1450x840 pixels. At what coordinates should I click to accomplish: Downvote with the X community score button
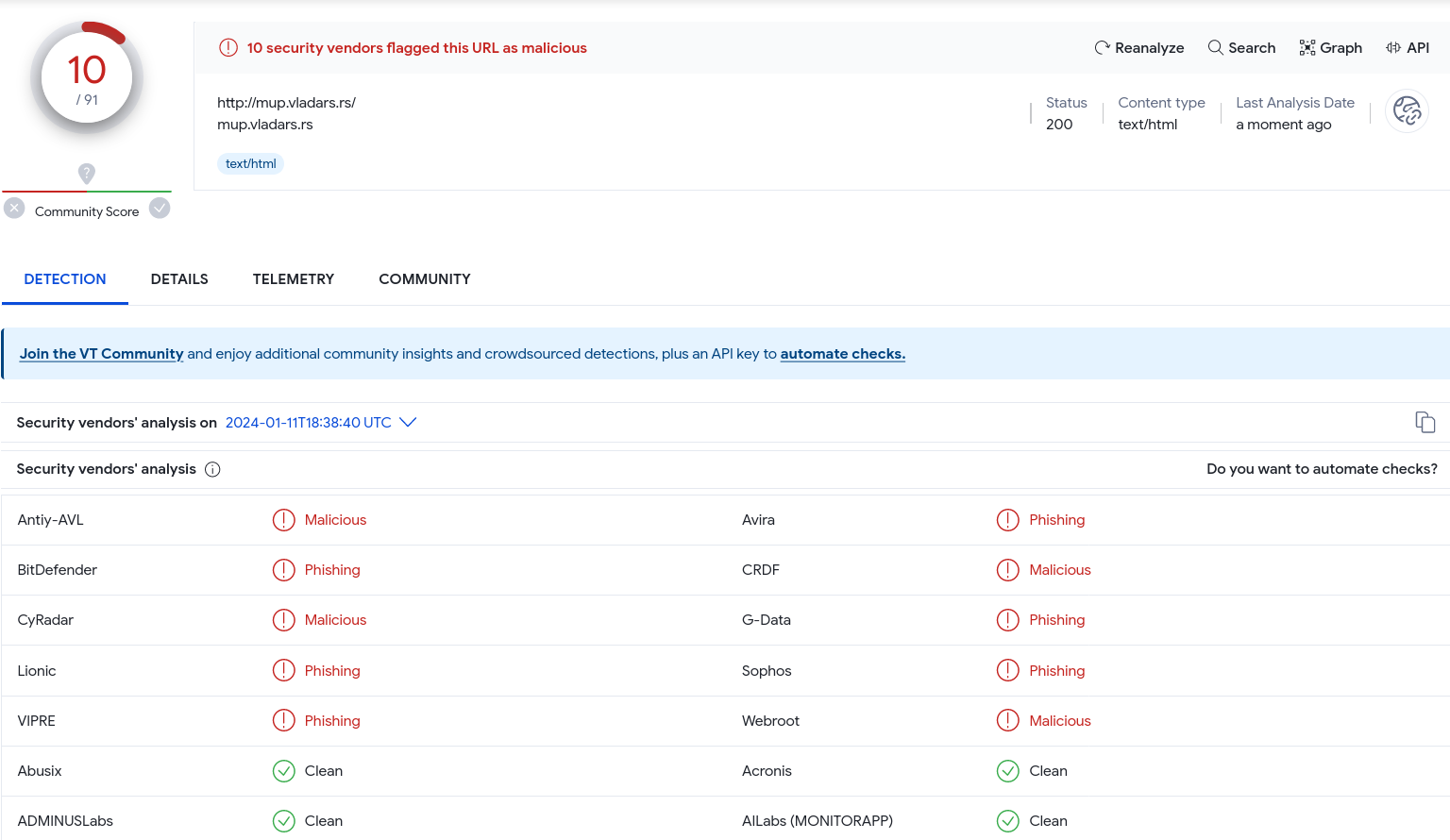click(x=14, y=208)
